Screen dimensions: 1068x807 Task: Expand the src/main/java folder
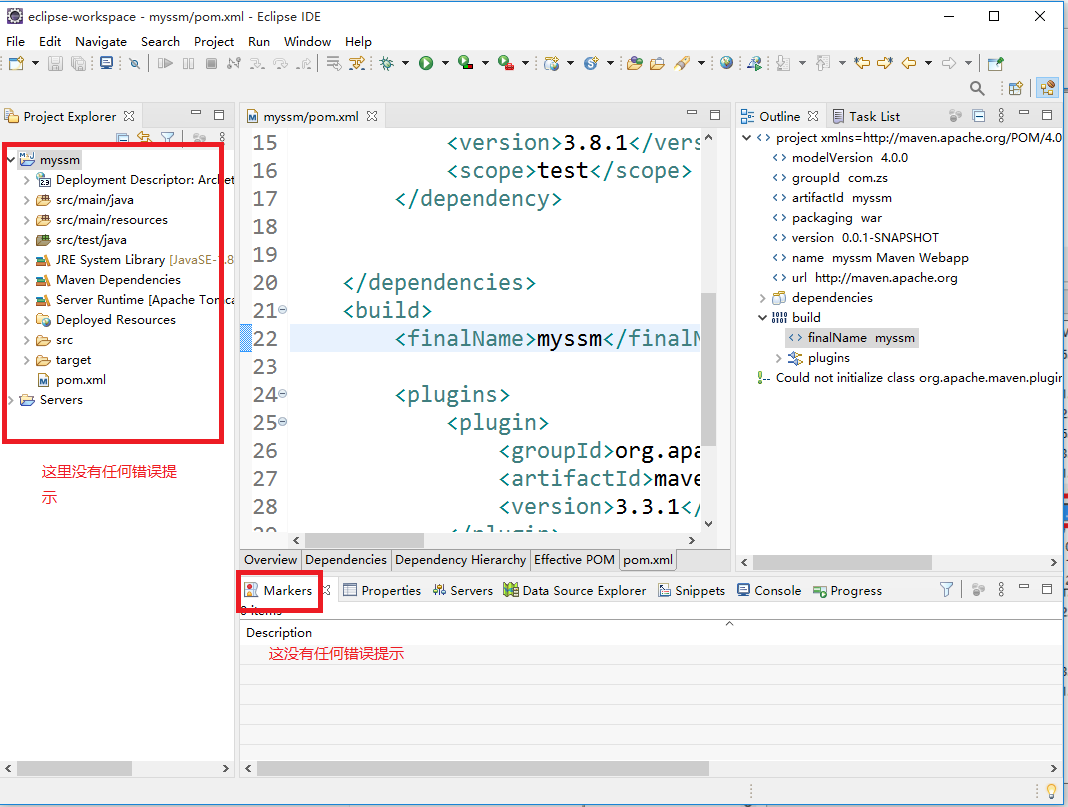pyautogui.click(x=27, y=200)
